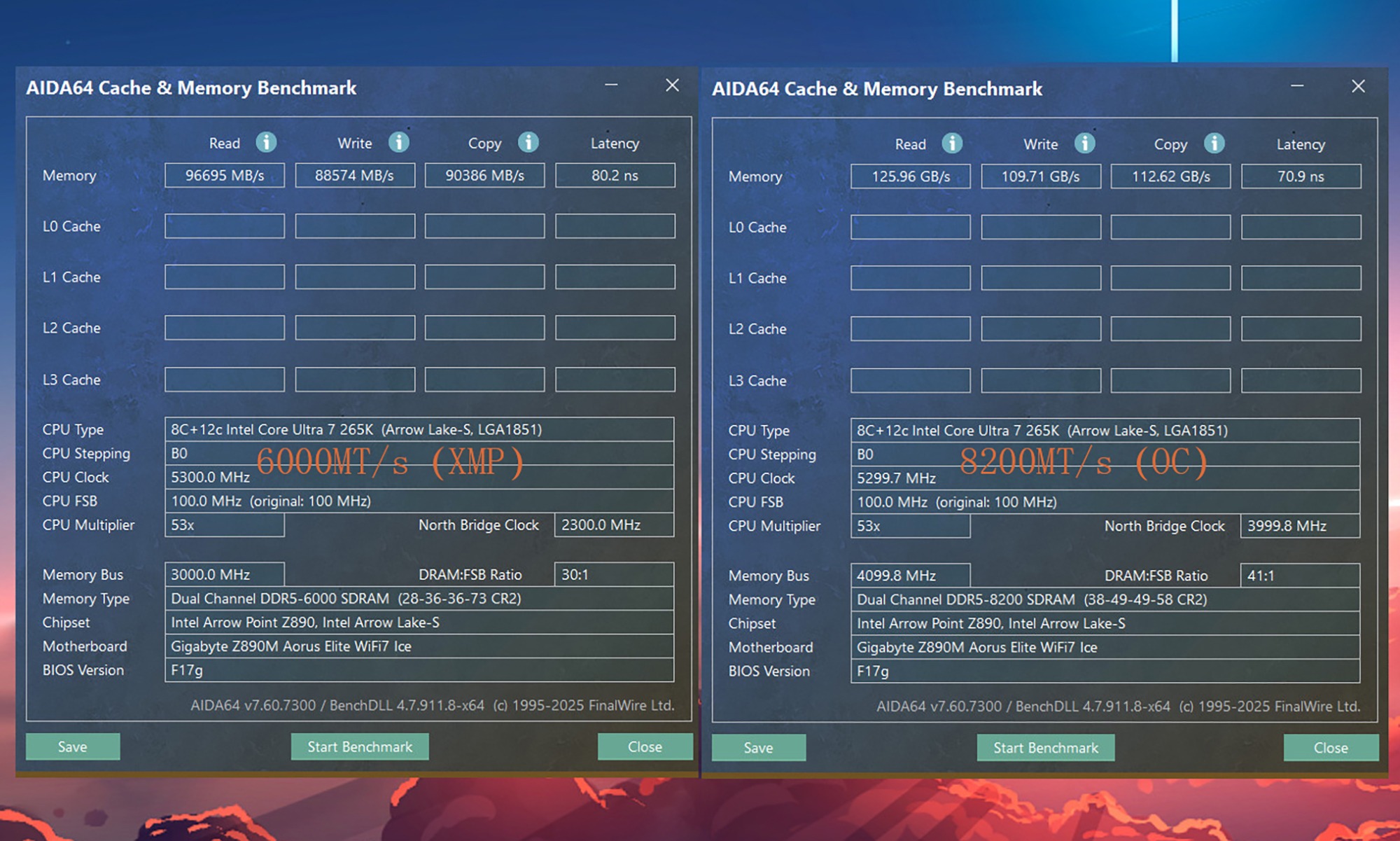Select the 70.9 ns memory latency field

coord(1301,176)
